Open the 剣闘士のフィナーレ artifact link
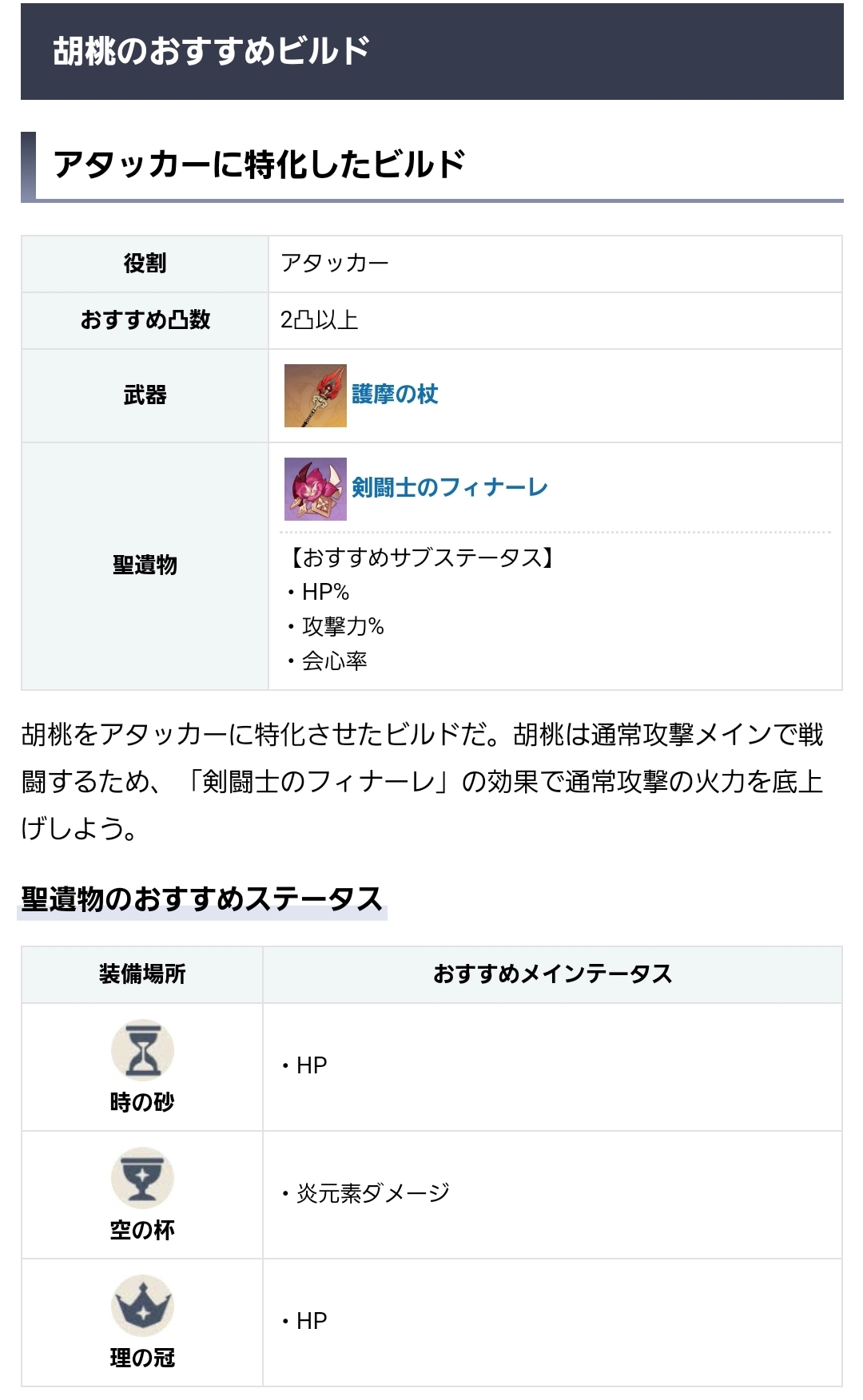This screenshot has width=863, height=1400. pos(449,488)
